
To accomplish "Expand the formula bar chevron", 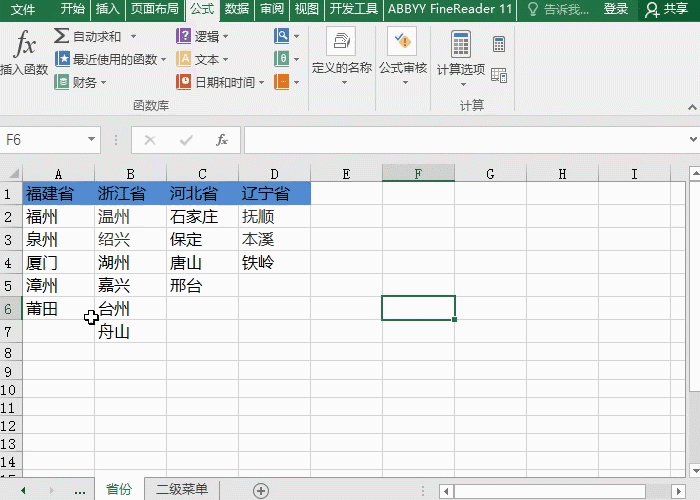I will coord(693,139).
